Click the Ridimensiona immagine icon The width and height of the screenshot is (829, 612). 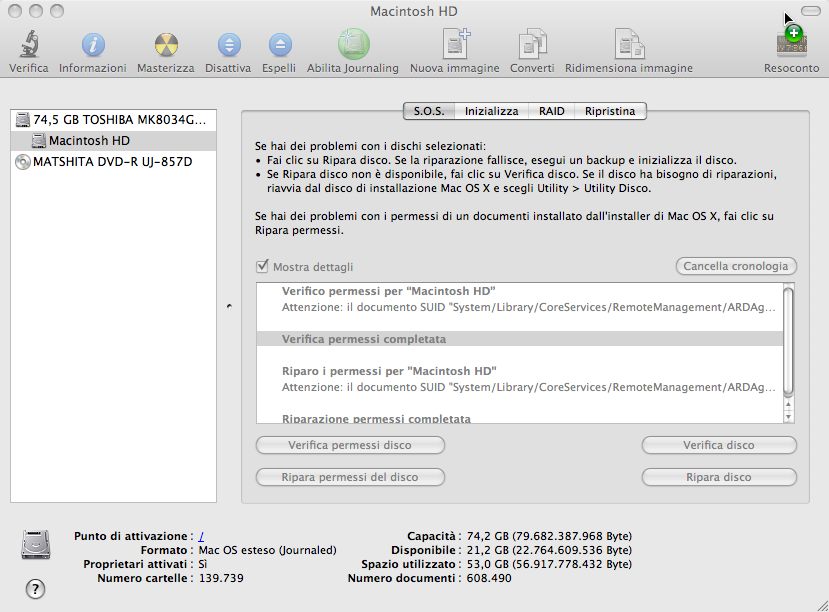629,44
